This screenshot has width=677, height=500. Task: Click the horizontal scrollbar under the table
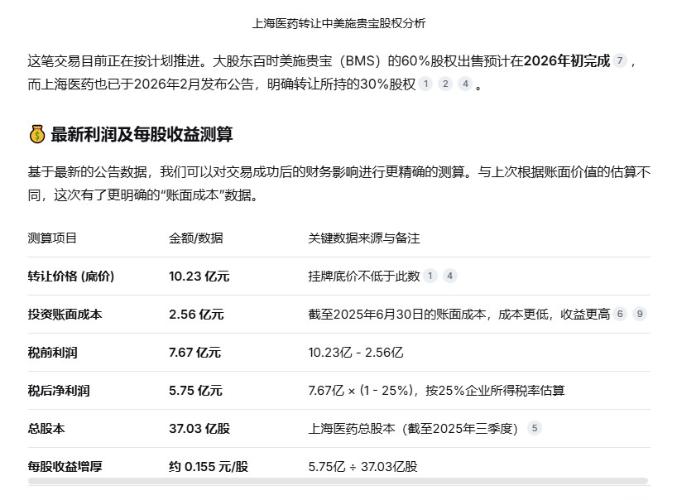click(338, 481)
